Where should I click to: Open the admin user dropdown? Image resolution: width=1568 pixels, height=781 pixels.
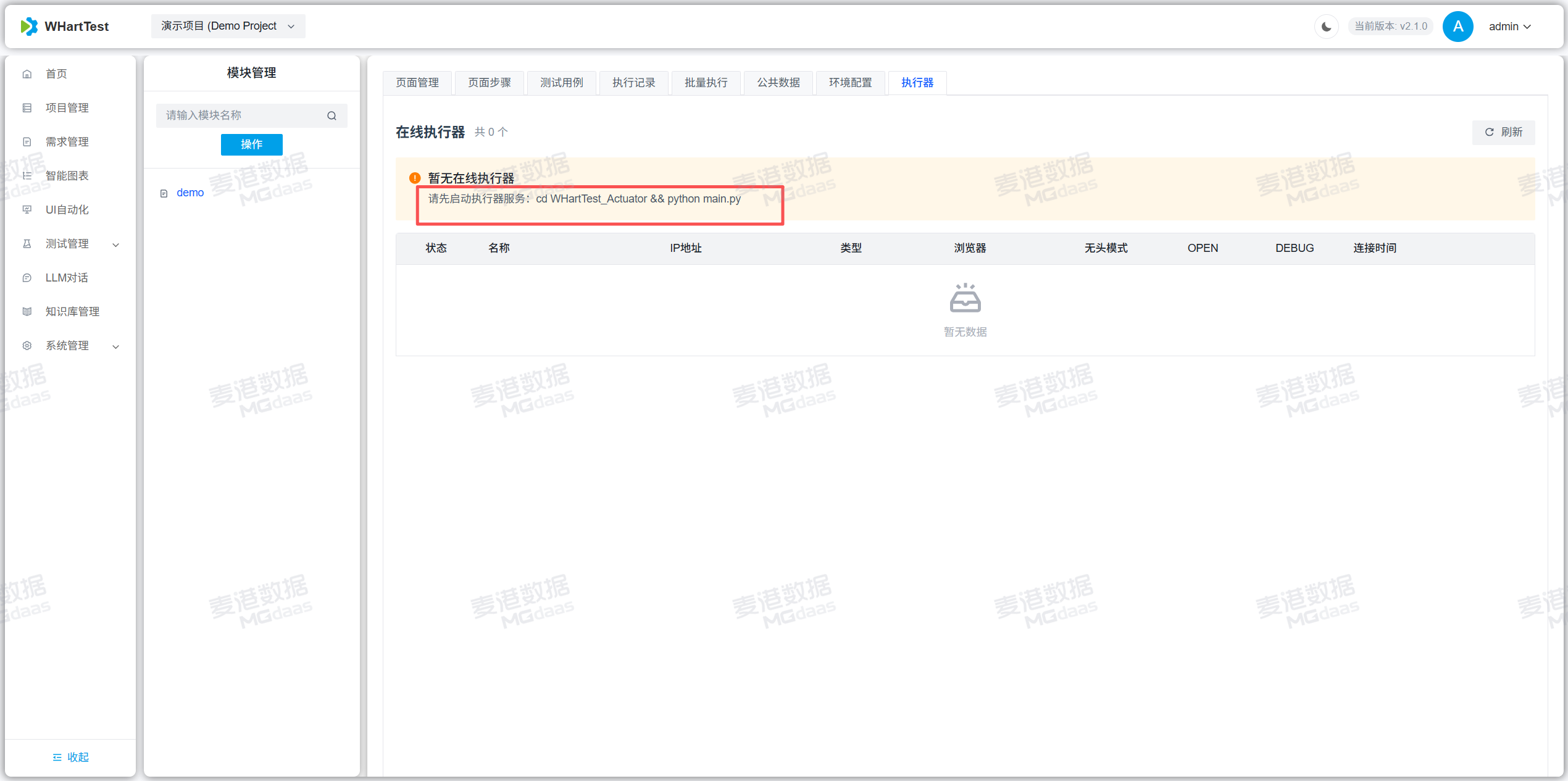(x=1509, y=27)
